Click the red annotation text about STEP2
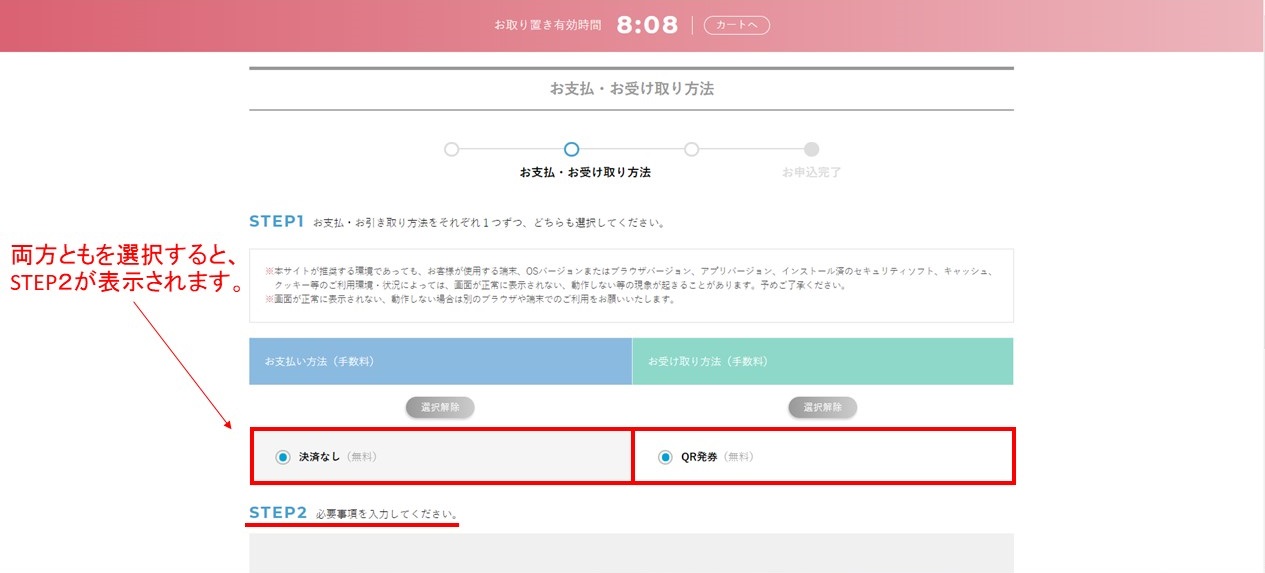 tap(124, 269)
